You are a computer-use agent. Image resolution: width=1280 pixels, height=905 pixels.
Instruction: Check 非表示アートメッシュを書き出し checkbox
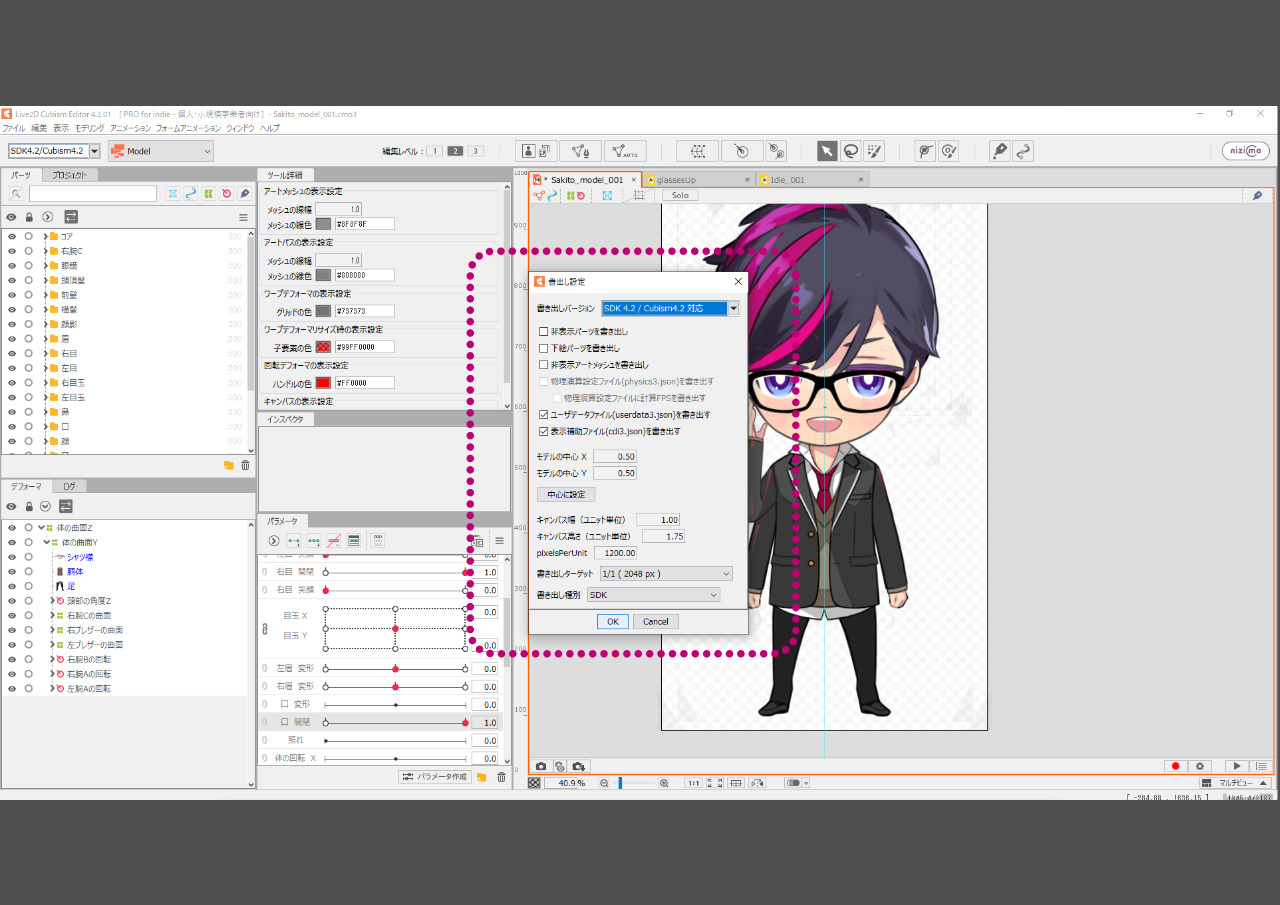(x=543, y=365)
